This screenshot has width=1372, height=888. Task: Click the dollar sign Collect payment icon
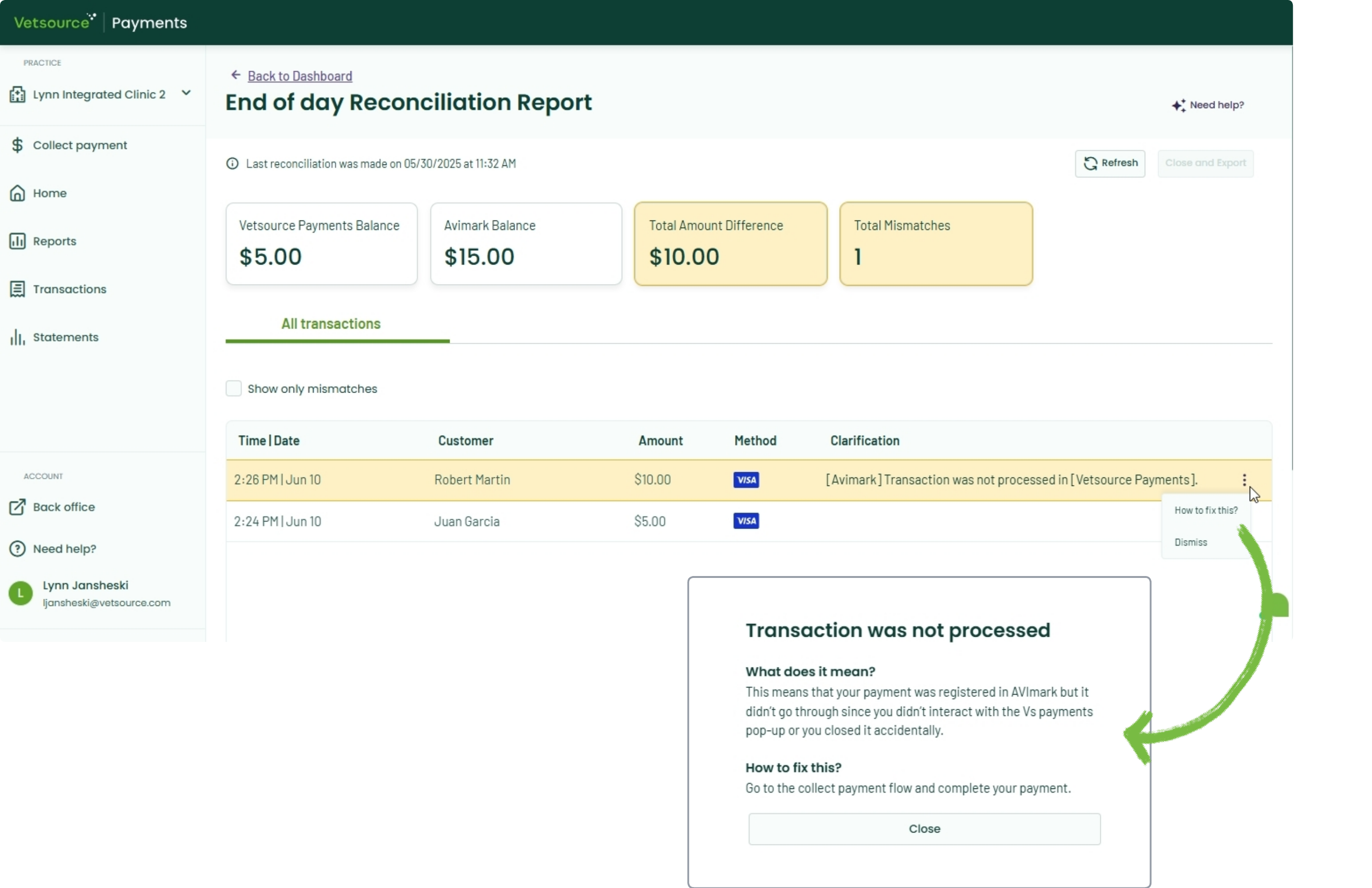point(17,145)
